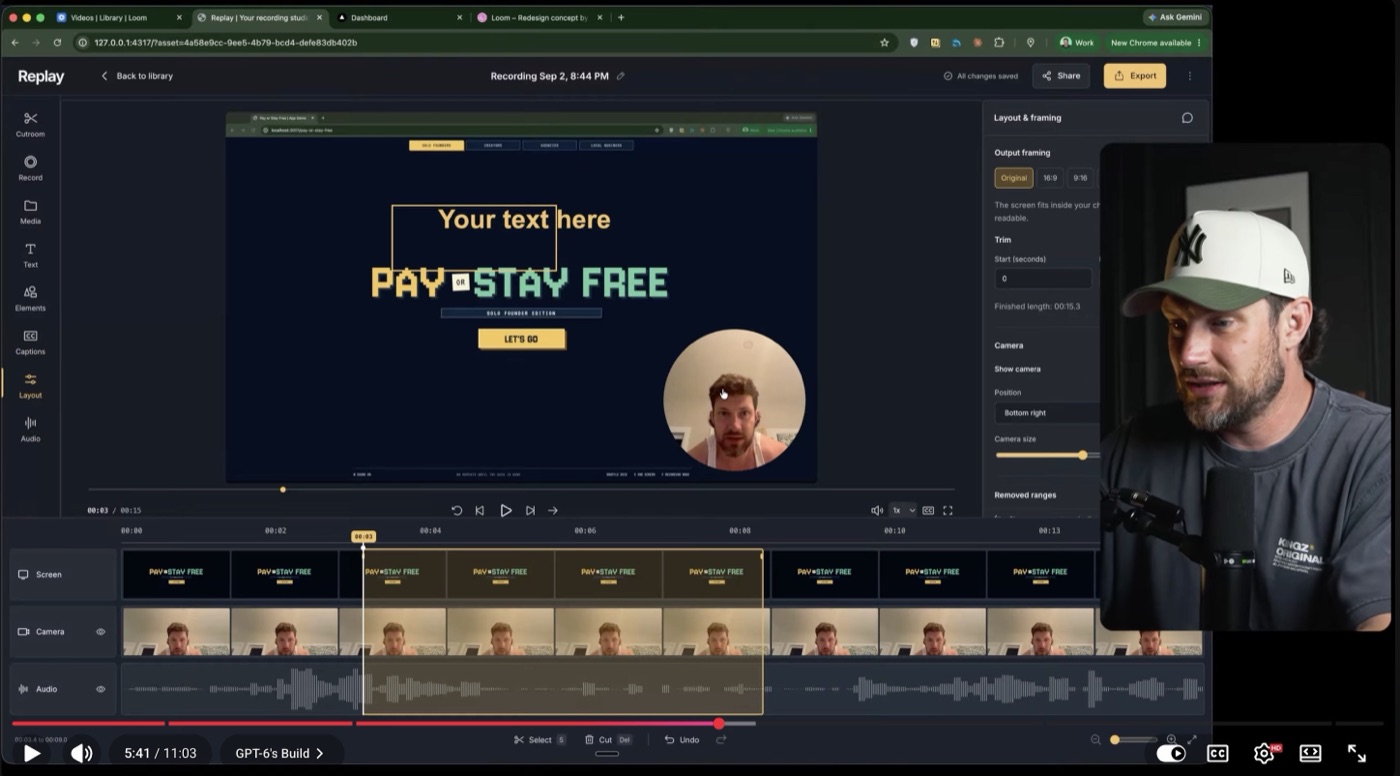Click the Share button
Viewport: 1400px width, 776px height.
[1061, 76]
